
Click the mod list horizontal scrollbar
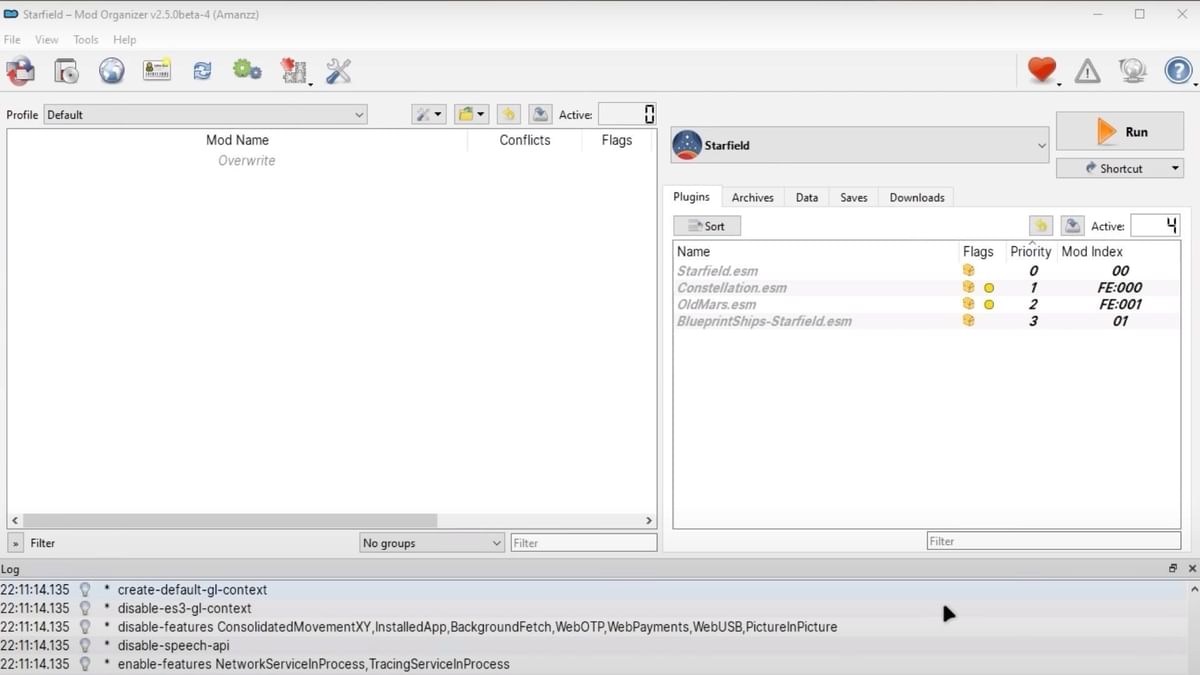[230, 521]
